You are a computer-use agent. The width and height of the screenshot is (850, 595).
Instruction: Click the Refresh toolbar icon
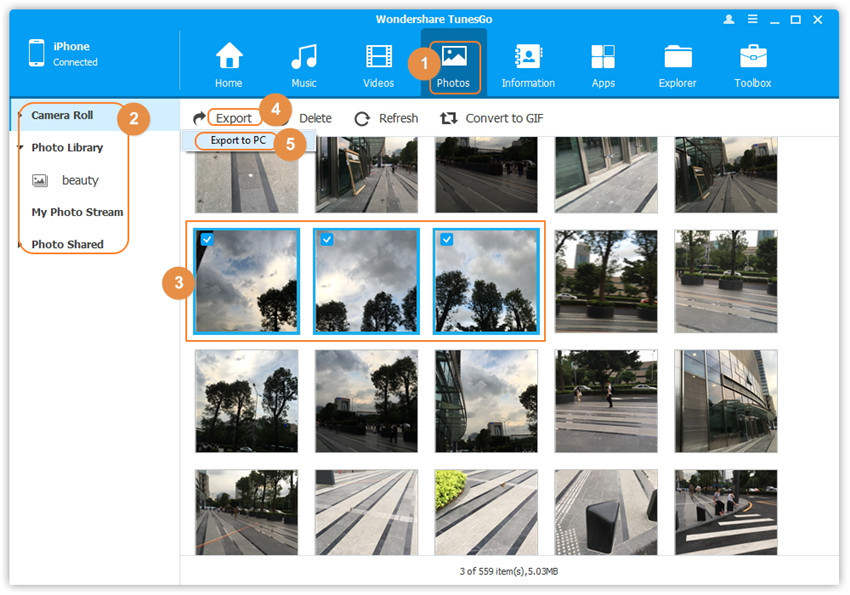[362, 118]
